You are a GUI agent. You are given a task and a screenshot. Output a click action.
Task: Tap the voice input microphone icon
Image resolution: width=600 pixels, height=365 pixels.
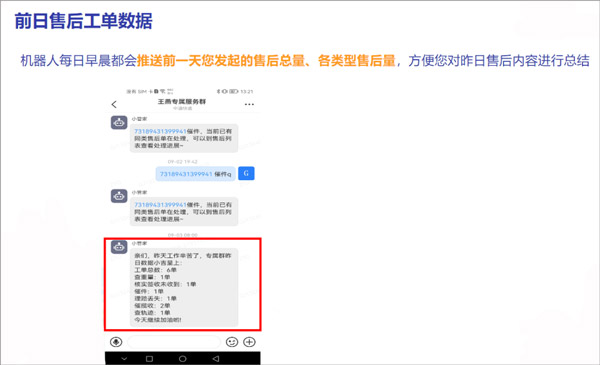tap(116, 342)
